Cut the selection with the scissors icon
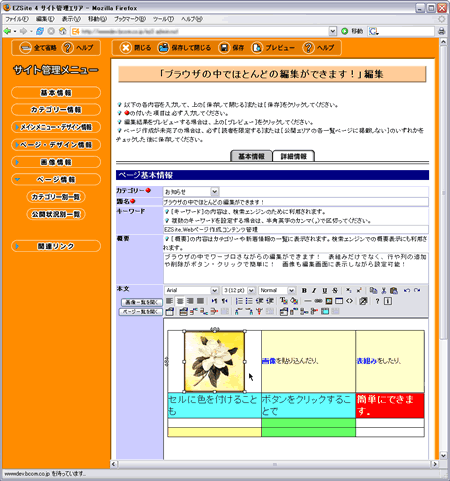The height and width of the screenshot is (481, 450). point(384,290)
